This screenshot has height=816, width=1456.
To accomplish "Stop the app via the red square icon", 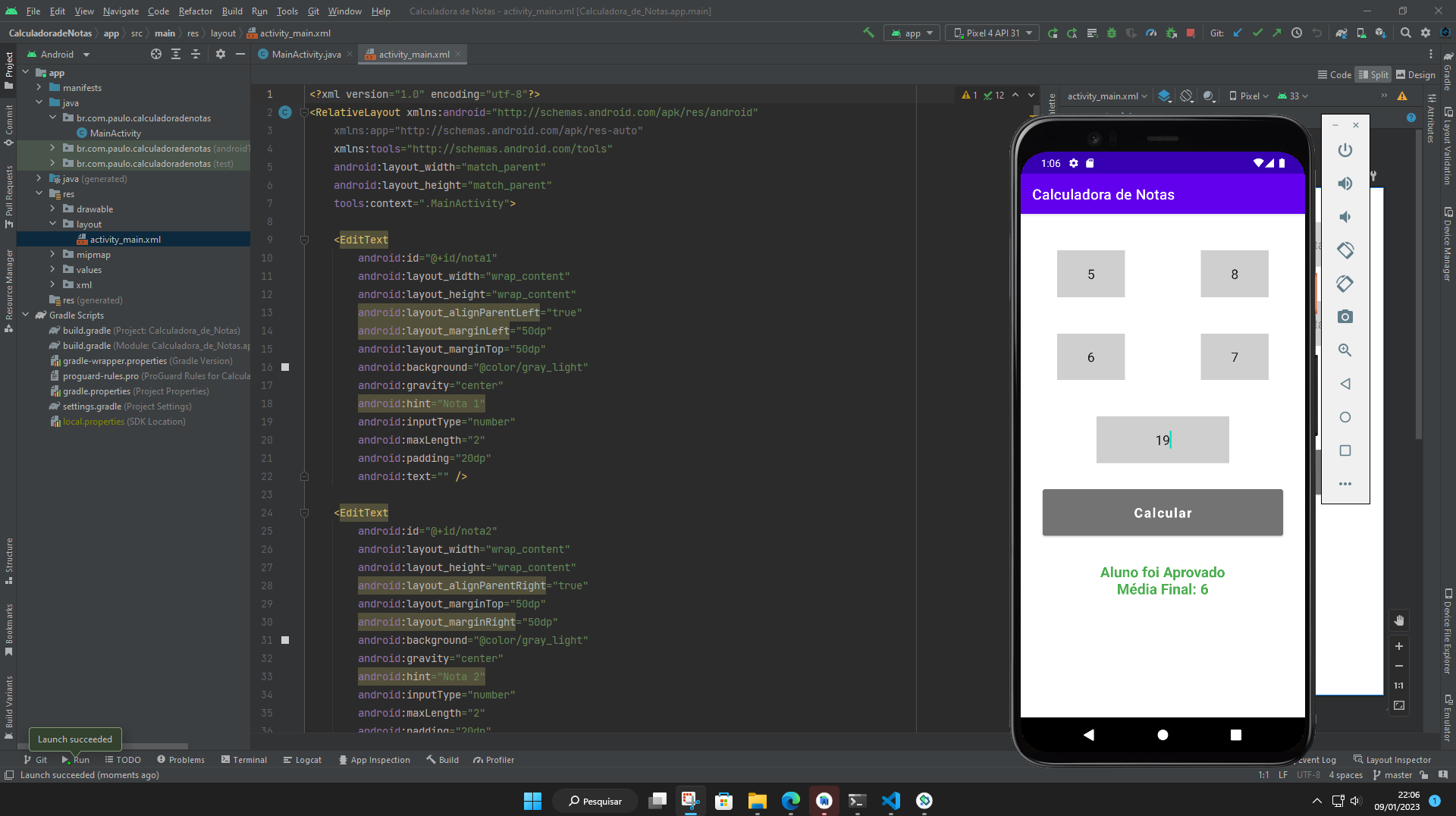I will 1190,33.
